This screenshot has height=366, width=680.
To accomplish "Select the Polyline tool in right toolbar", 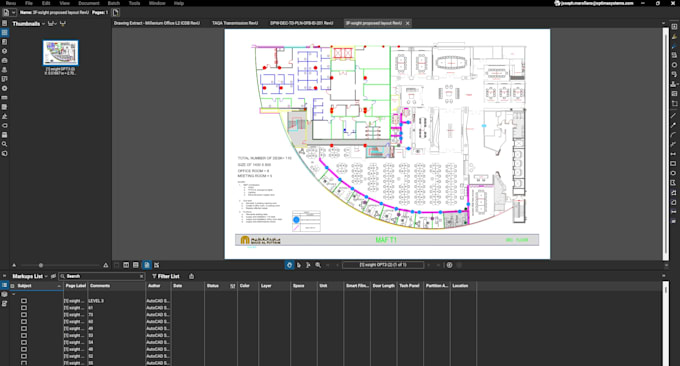I will pos(673,144).
